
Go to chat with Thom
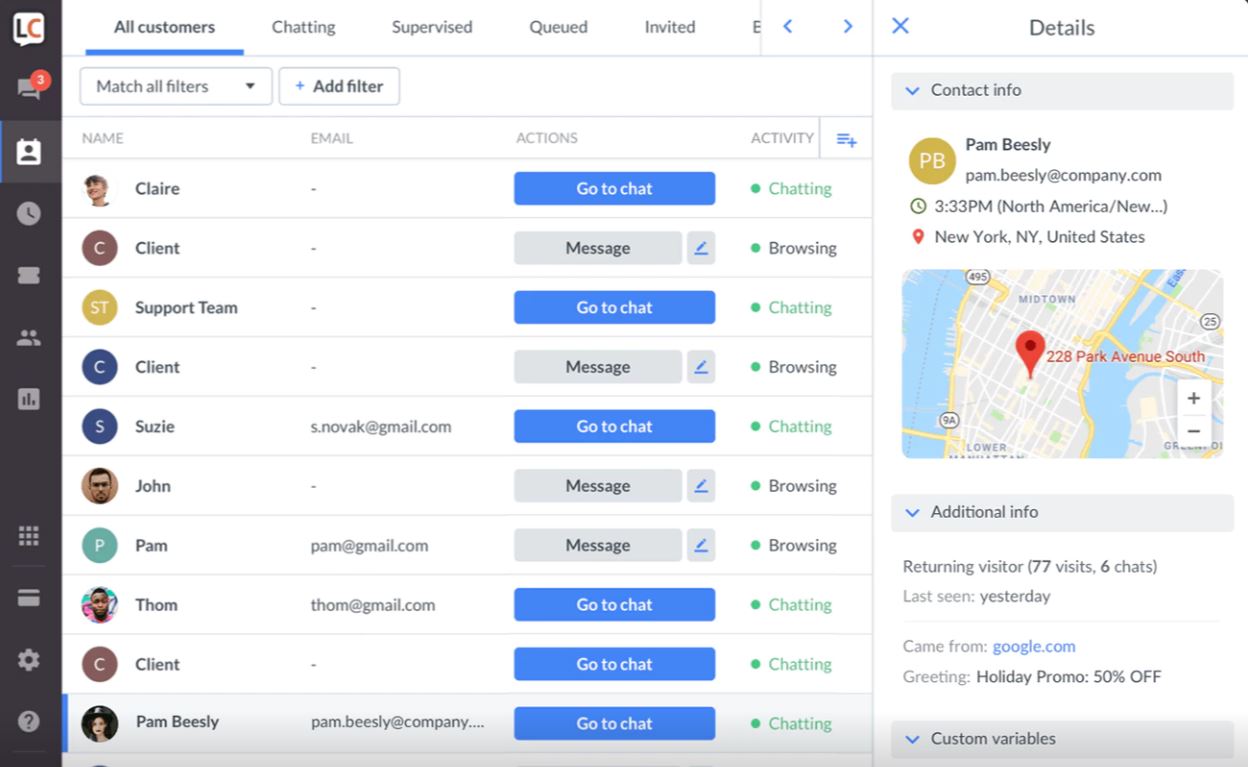(x=614, y=604)
